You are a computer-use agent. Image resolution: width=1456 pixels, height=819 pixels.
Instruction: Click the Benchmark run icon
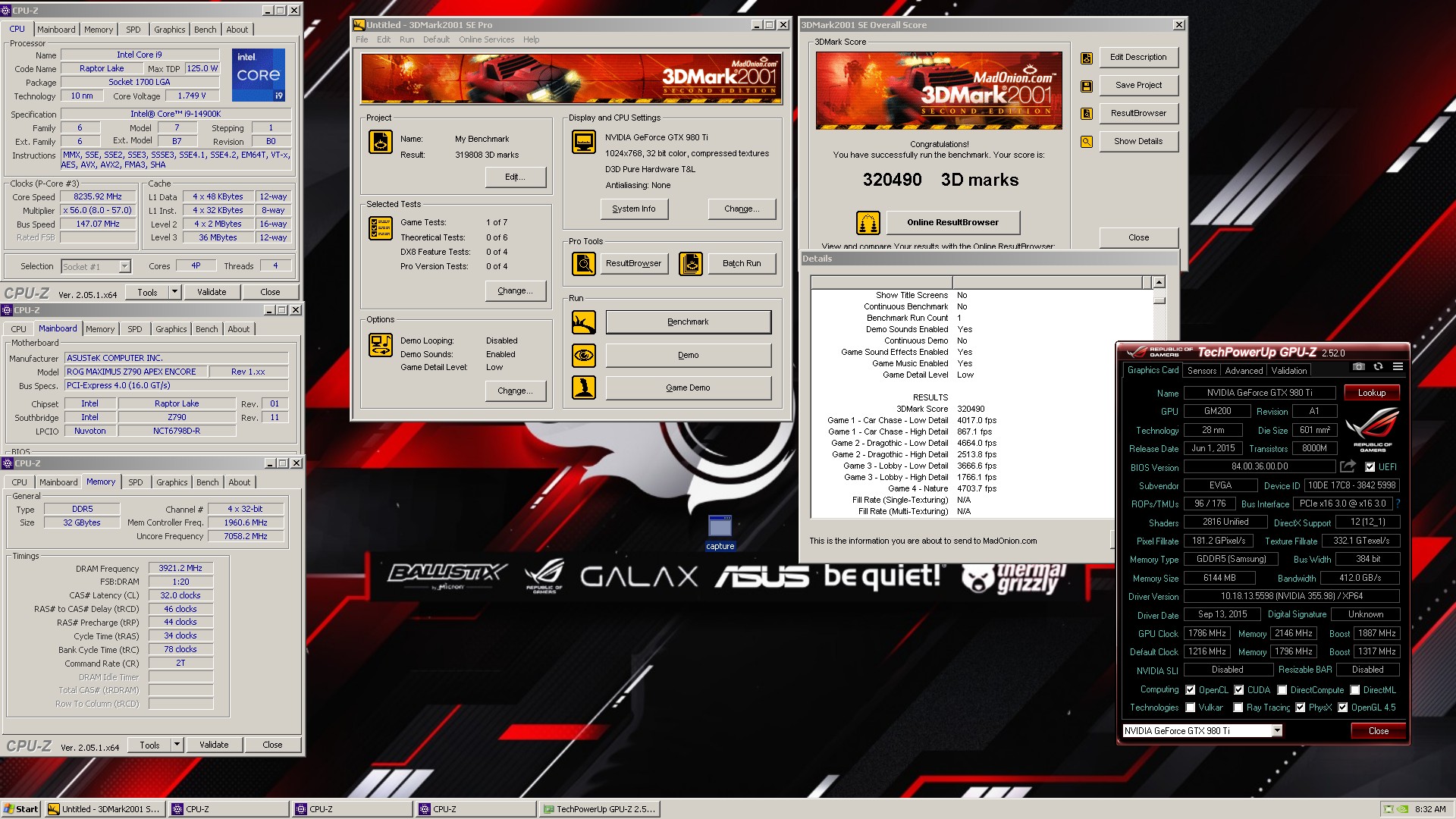(x=584, y=322)
